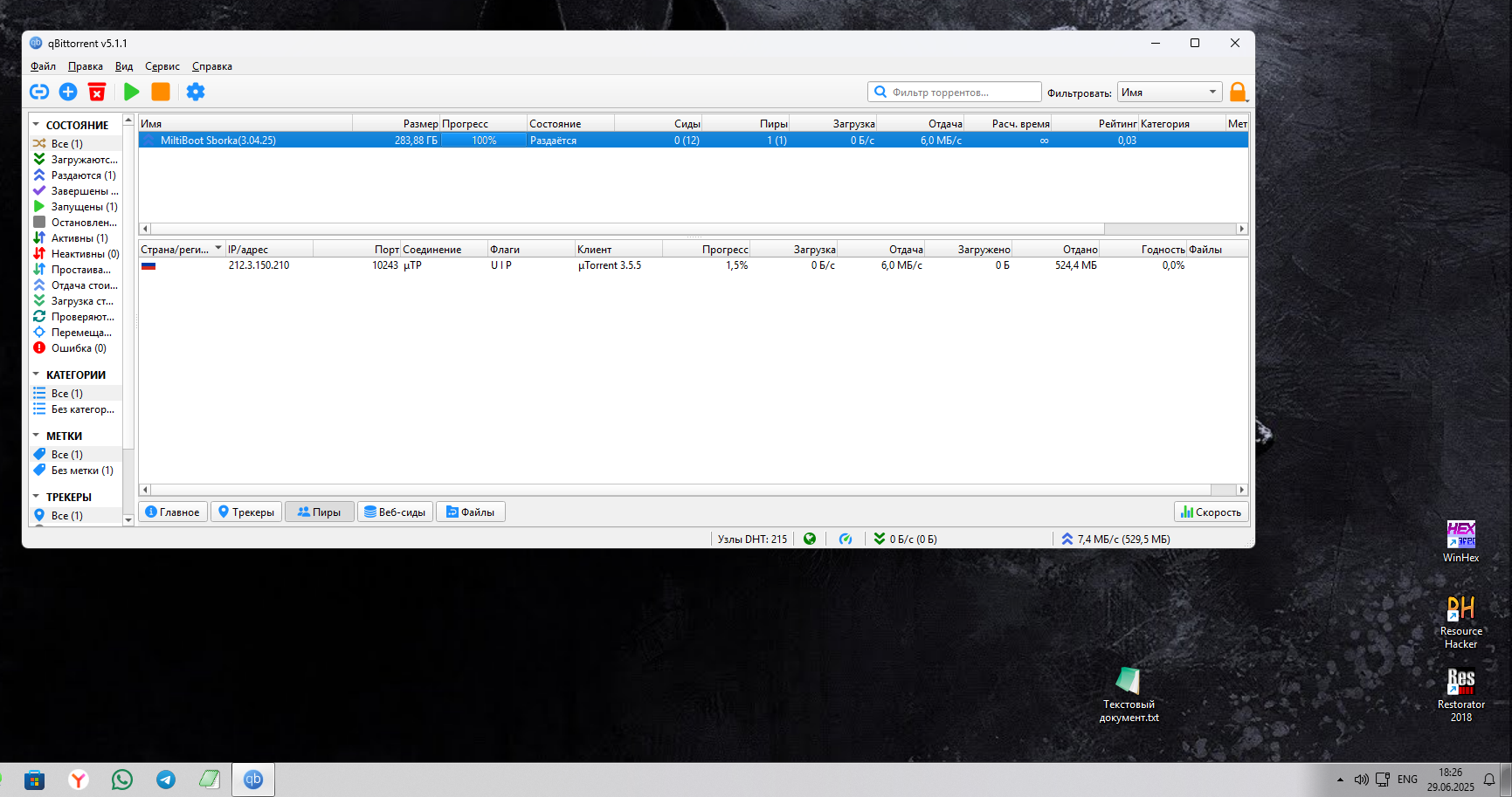Viewport: 1512px width, 797px height.
Task: Click the Скорость button
Action: pos(1211,512)
